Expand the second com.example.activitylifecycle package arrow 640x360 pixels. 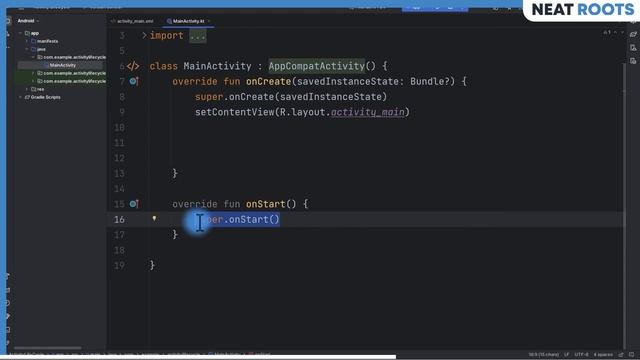click(33, 73)
